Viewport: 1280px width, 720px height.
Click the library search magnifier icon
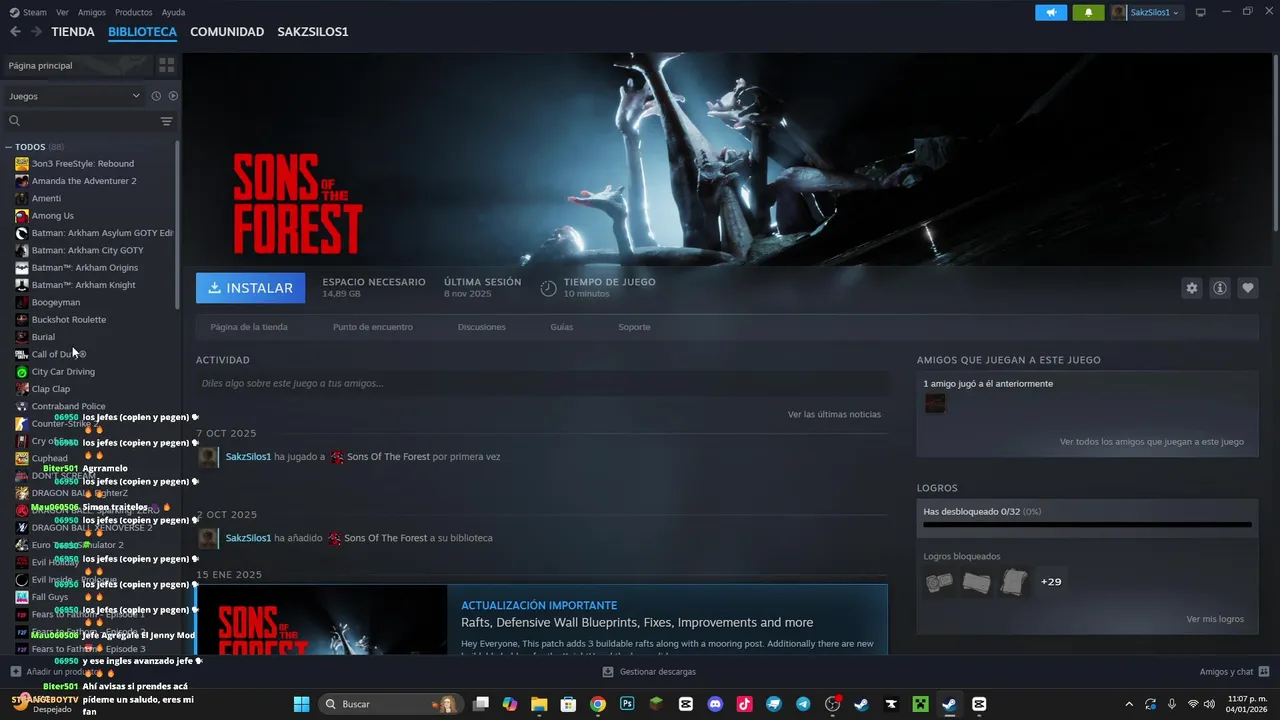pos(14,121)
